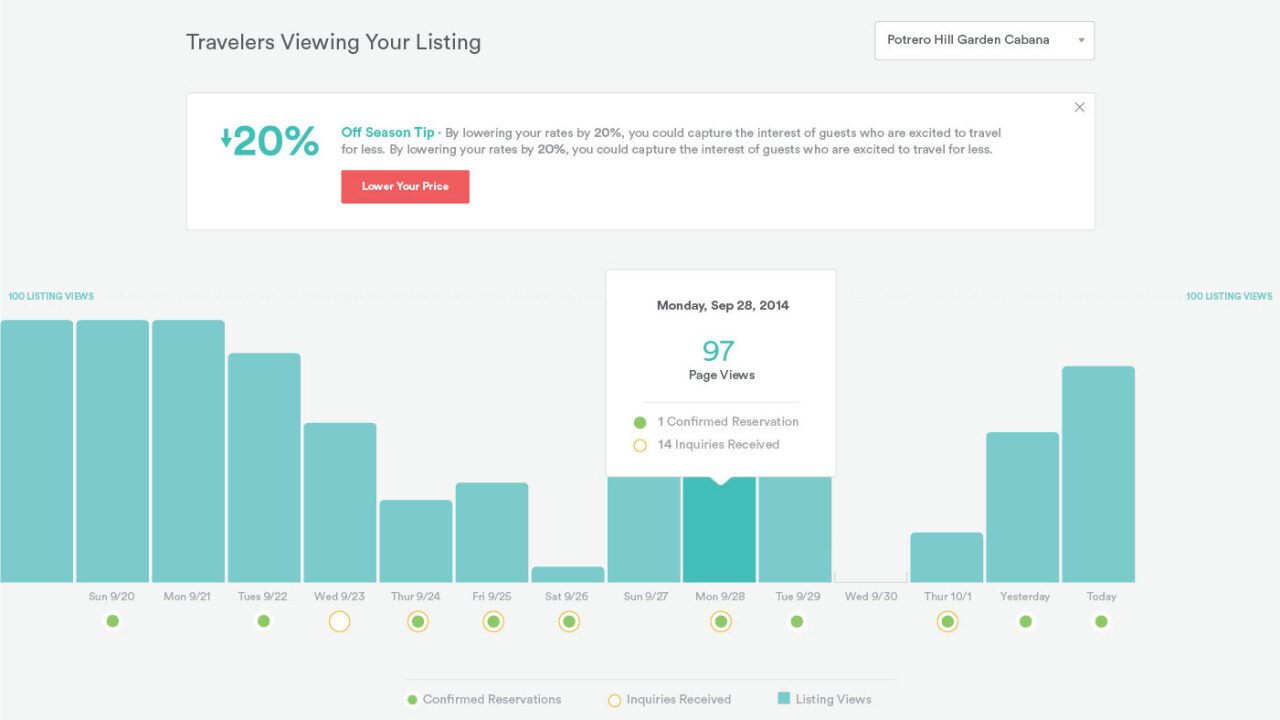This screenshot has height=720, width=1280.
Task: Click the Confirmed Reservations legend dot
Action: [411, 699]
